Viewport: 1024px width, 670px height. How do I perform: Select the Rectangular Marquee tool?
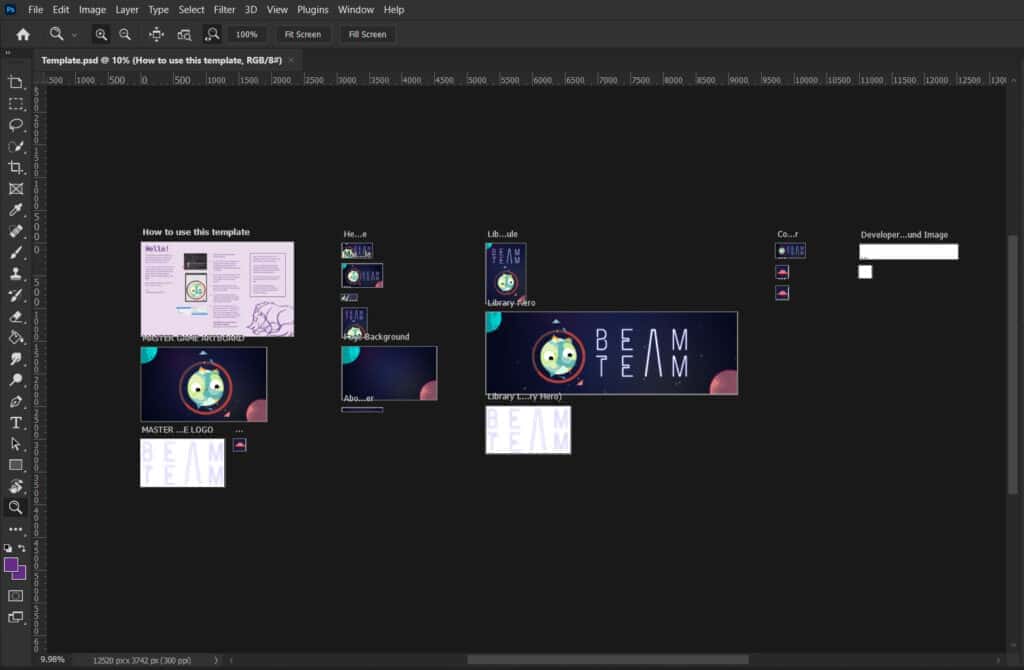tap(15, 103)
